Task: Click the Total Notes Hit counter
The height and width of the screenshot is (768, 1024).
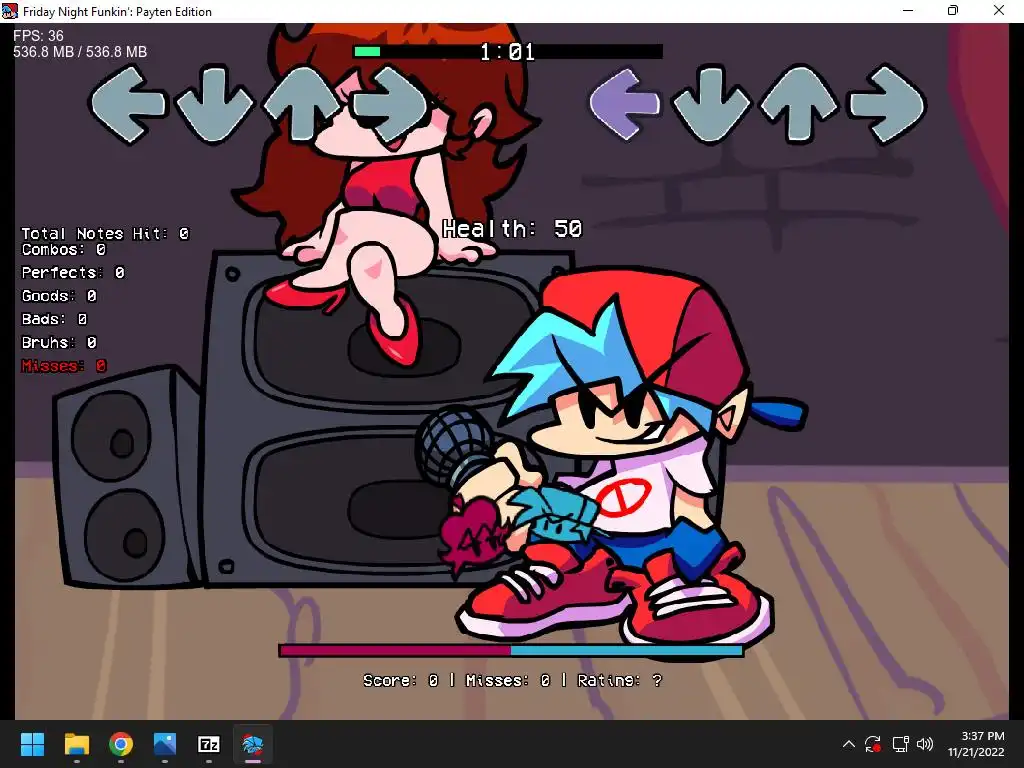Action: click(105, 234)
